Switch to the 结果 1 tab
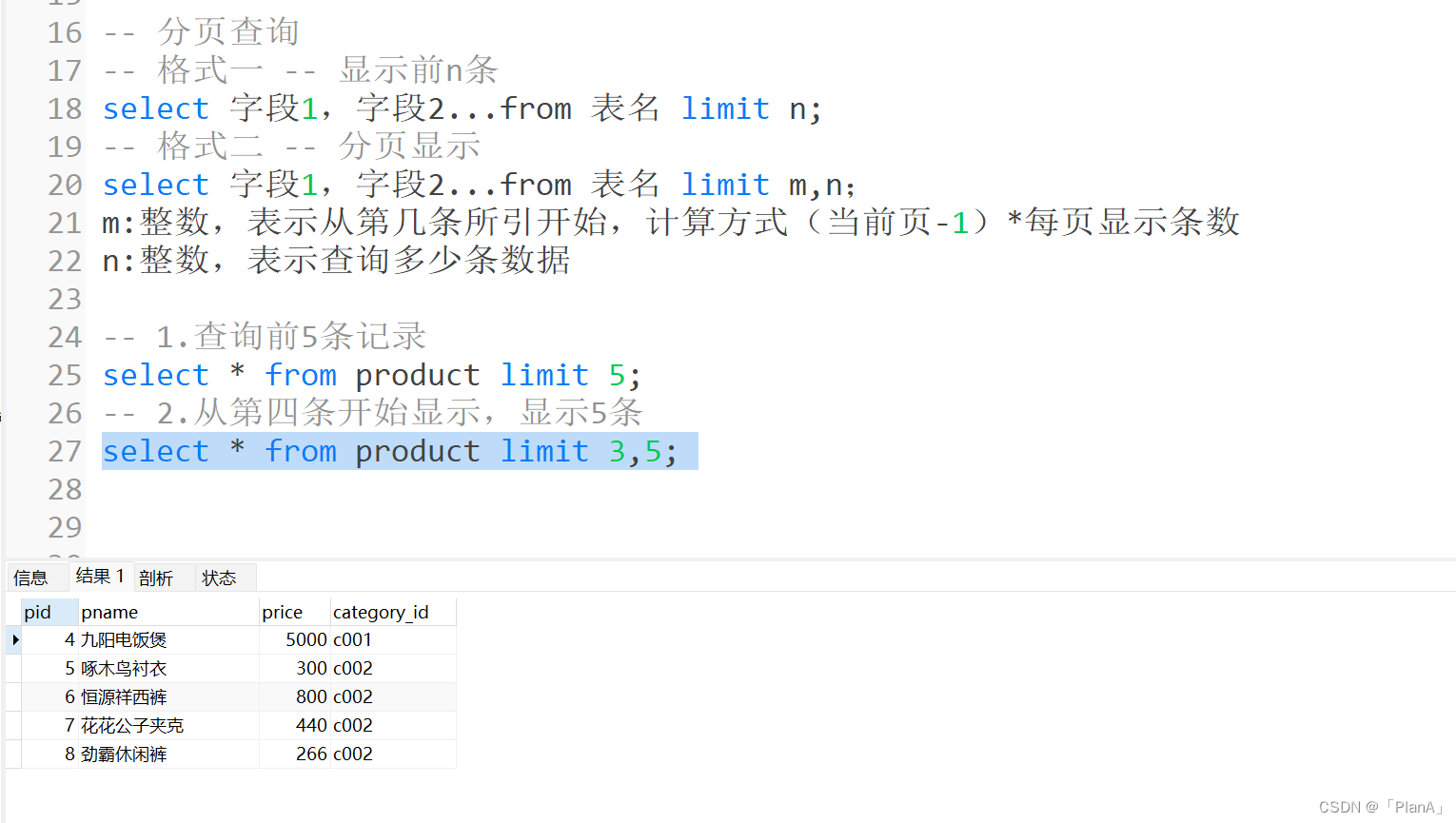Viewport: 1456px width, 823px height. [x=99, y=576]
